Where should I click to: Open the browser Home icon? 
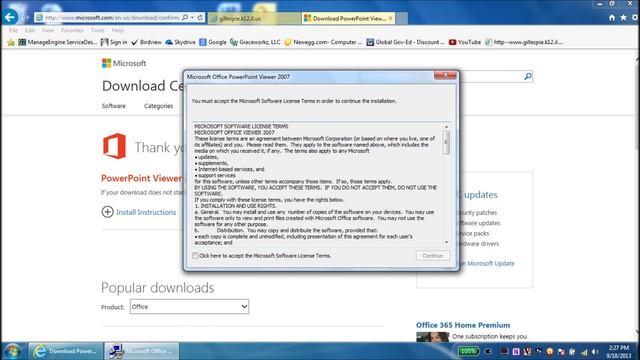coord(612,18)
